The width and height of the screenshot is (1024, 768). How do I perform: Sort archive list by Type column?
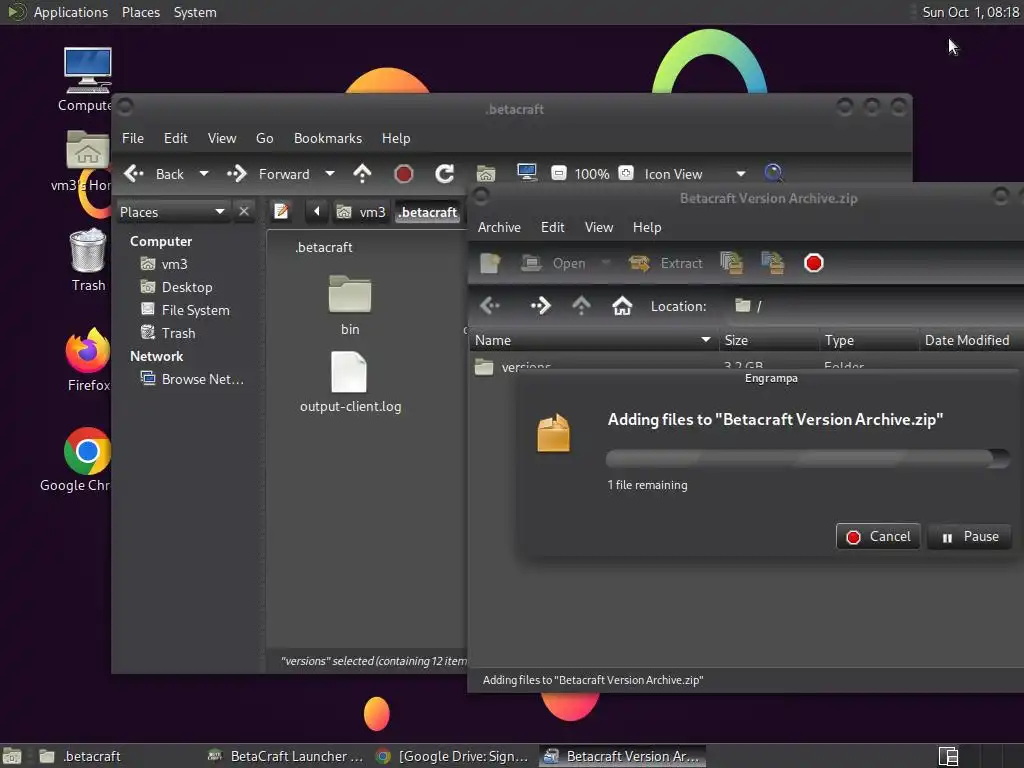869,340
